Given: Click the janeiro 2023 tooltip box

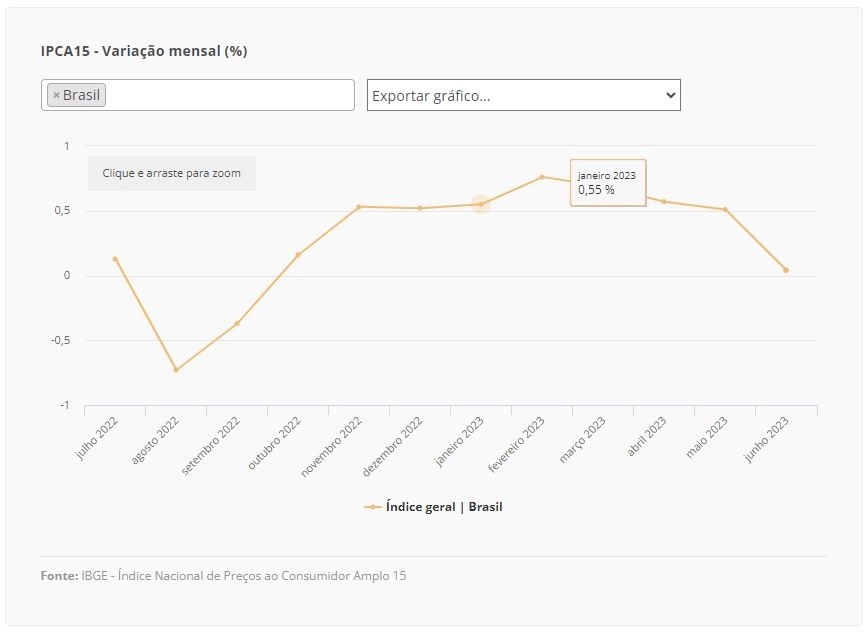Looking at the screenshot, I should pyautogui.click(x=608, y=183).
